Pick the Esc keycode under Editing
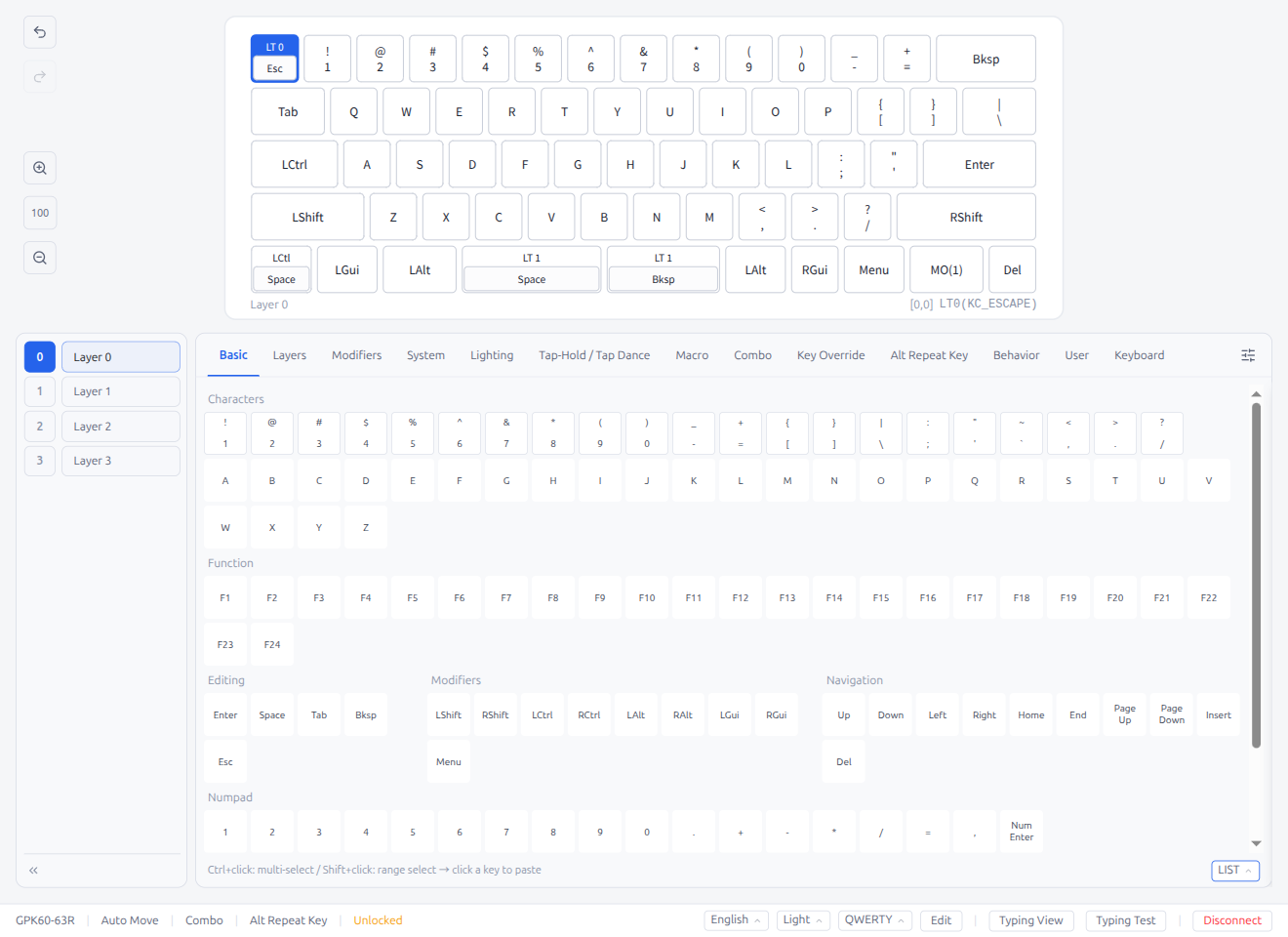Image resolution: width=1288 pixels, height=937 pixels. click(225, 761)
